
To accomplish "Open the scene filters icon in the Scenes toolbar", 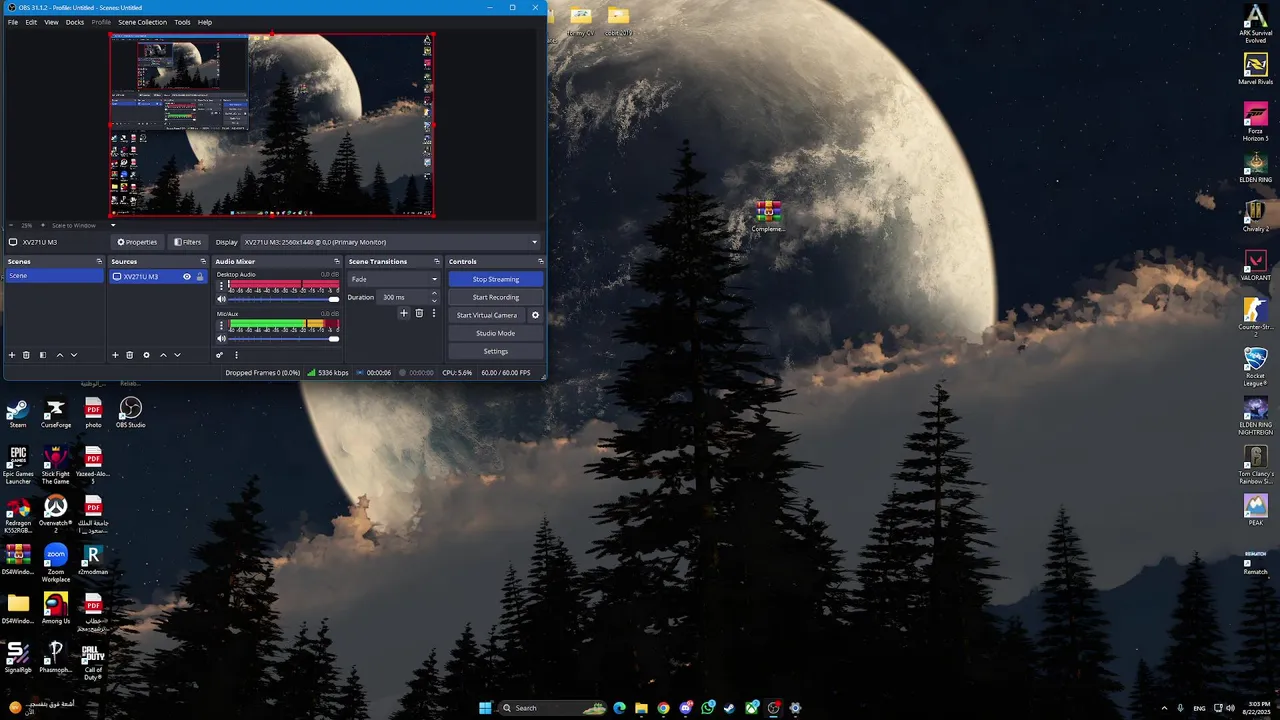I will pos(42,355).
